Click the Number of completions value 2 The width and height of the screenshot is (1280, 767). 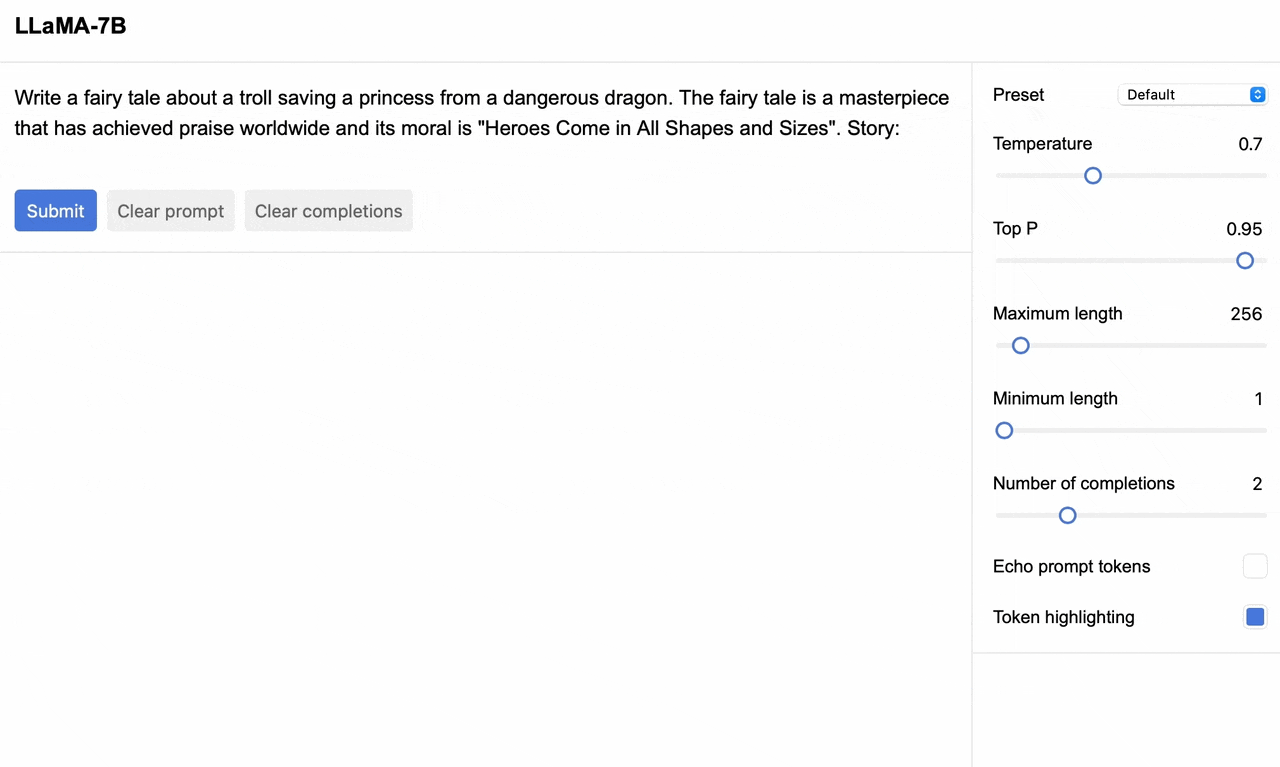tap(1257, 484)
